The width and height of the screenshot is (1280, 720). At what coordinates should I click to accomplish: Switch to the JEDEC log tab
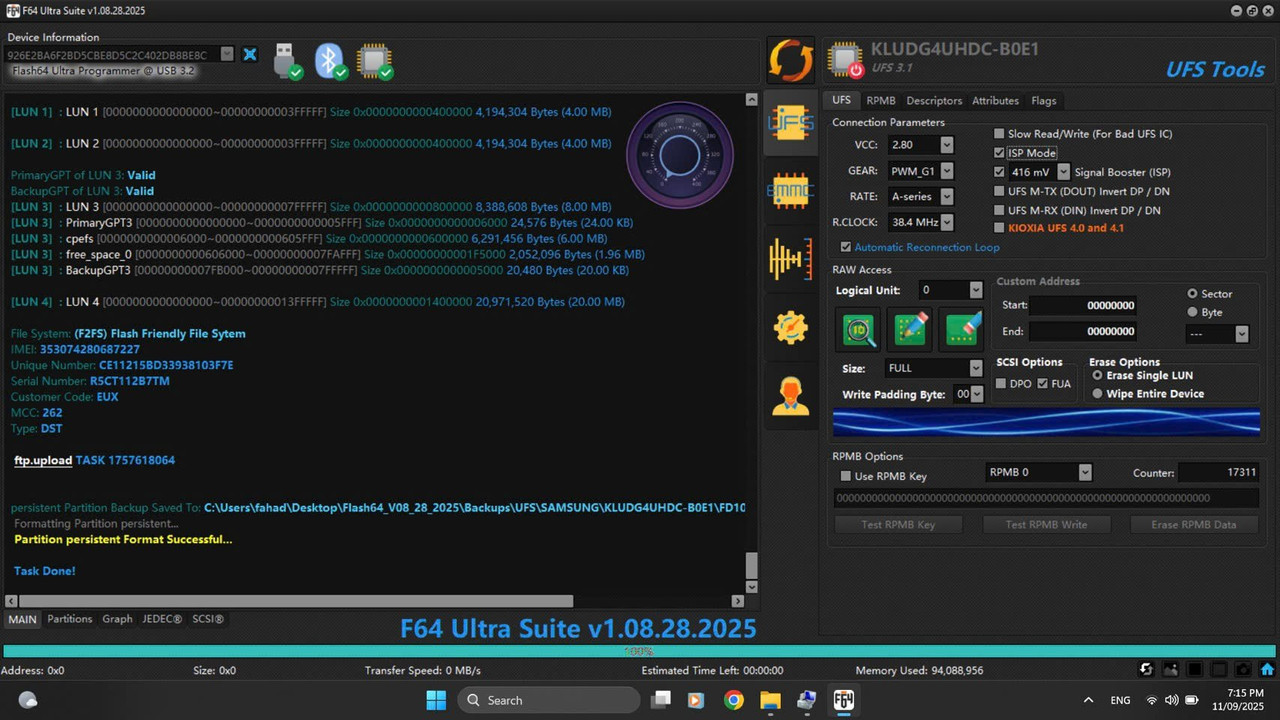(x=162, y=619)
